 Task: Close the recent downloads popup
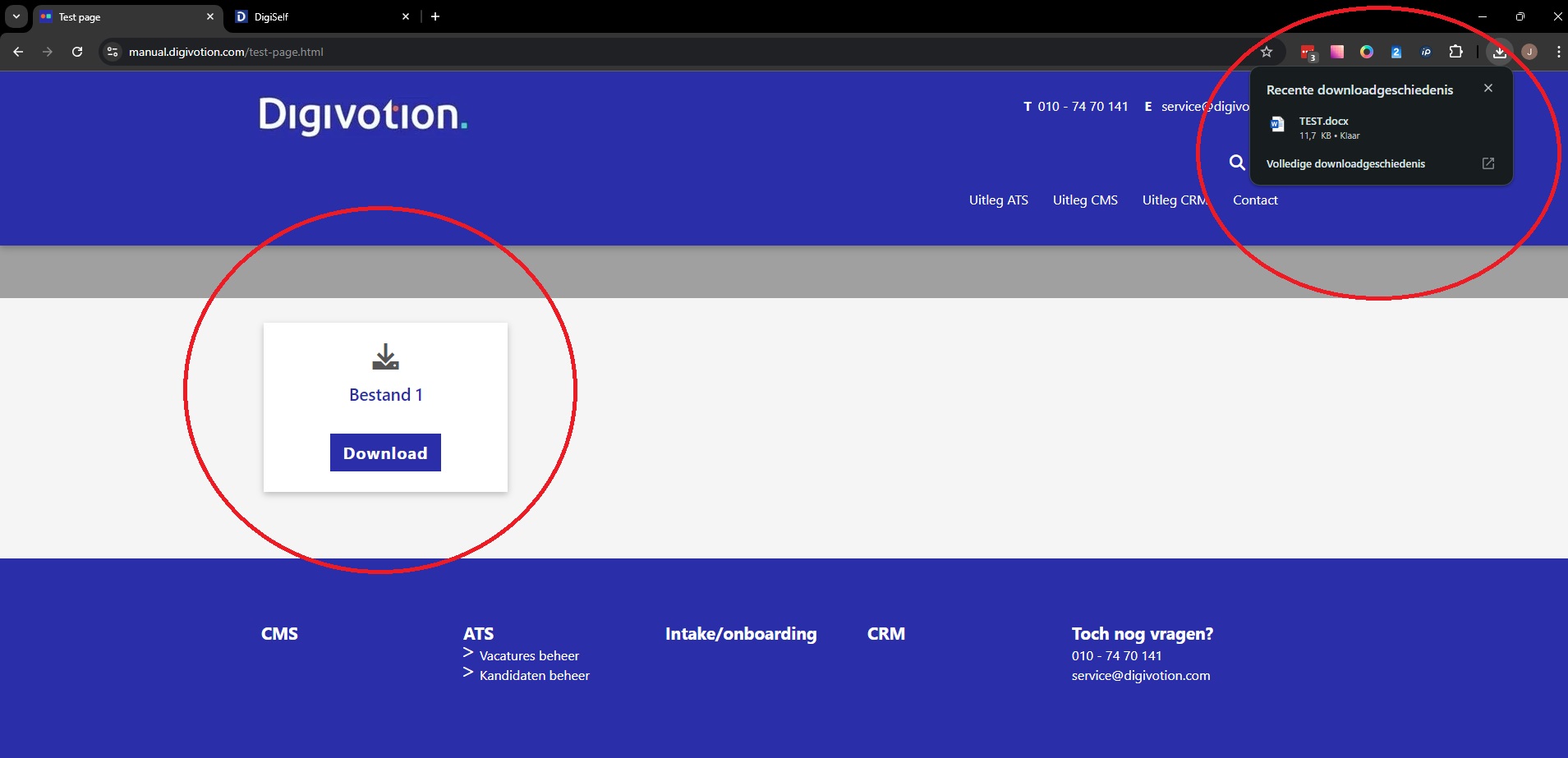pyautogui.click(x=1488, y=88)
